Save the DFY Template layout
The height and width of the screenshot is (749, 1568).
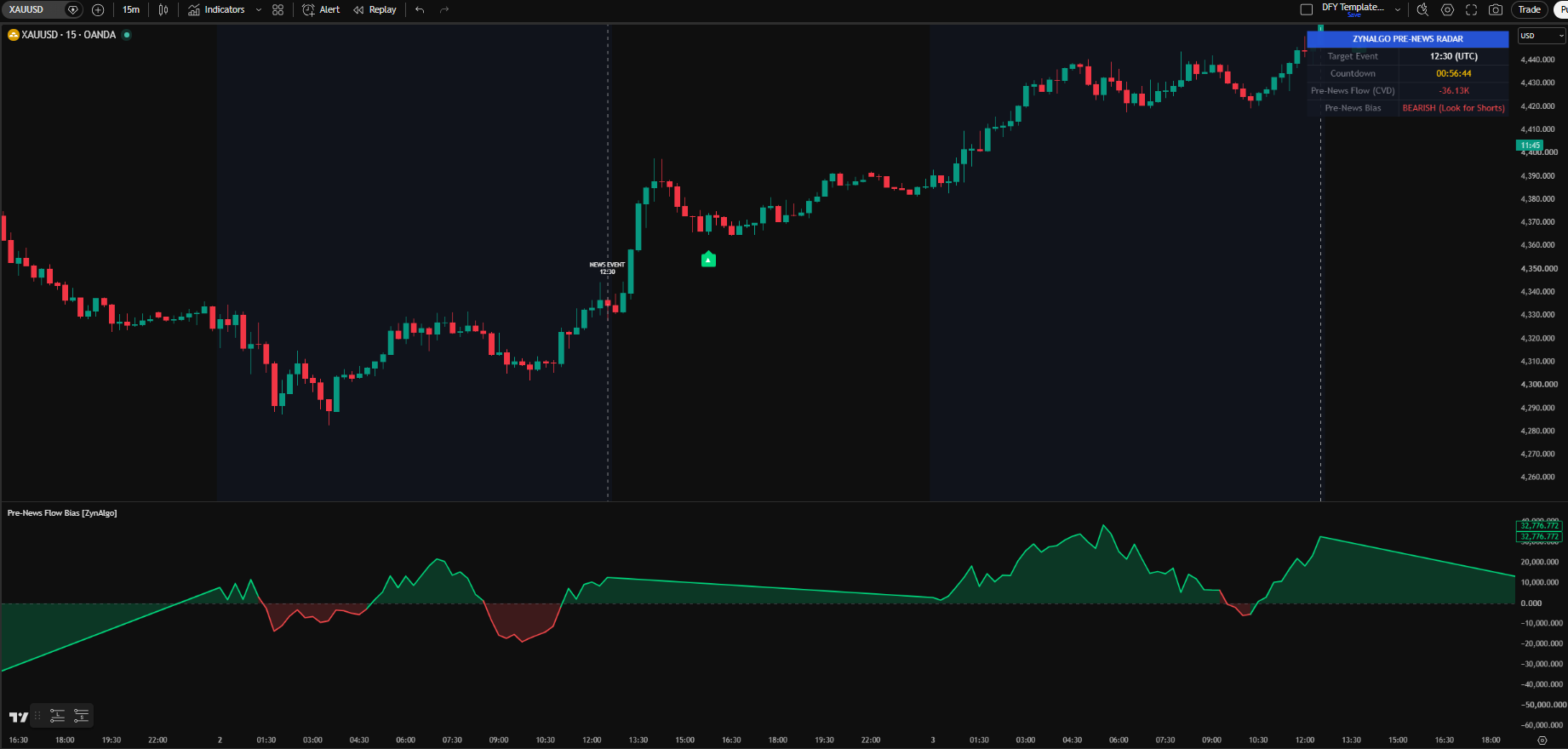coord(1353,14)
